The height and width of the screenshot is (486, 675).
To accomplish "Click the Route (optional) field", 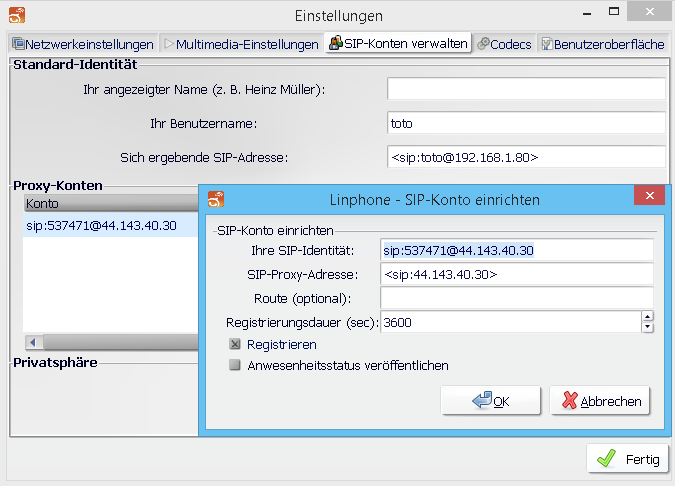I will [517, 298].
